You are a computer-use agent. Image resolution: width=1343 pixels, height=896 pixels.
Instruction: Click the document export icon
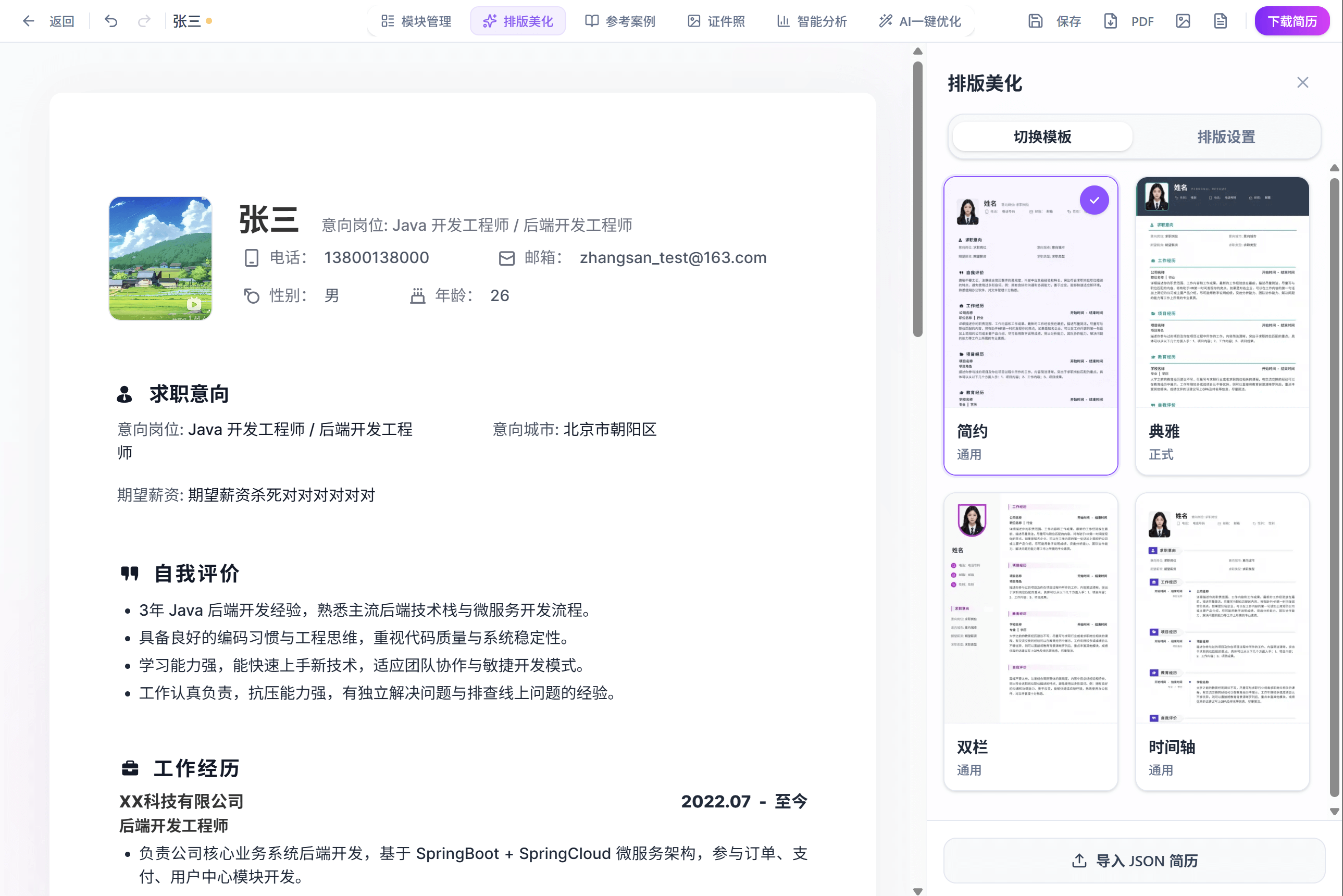(x=1220, y=21)
